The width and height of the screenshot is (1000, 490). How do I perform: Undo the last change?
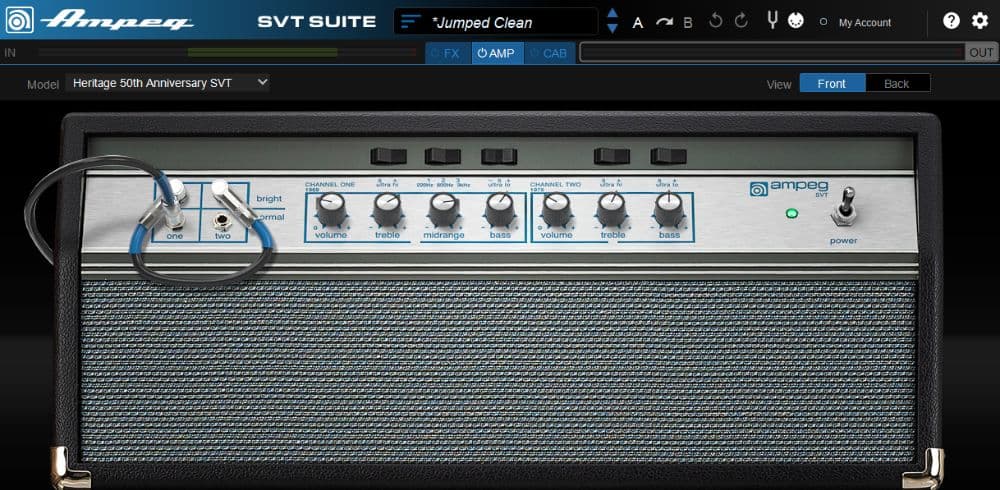click(716, 22)
